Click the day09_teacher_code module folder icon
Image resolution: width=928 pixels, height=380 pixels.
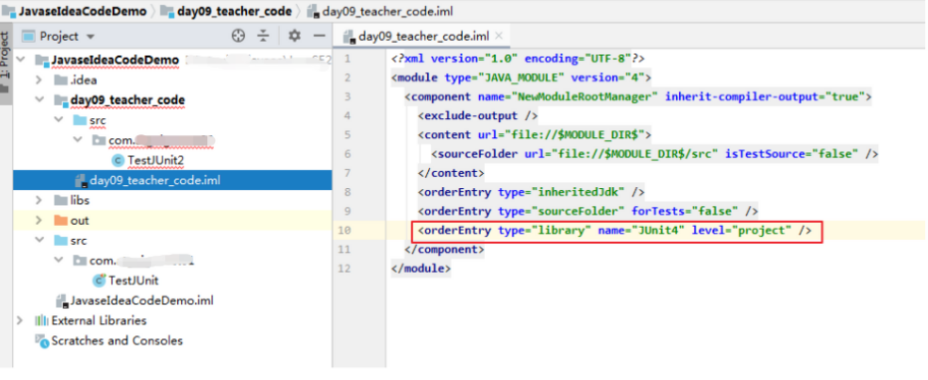[x=60, y=100]
